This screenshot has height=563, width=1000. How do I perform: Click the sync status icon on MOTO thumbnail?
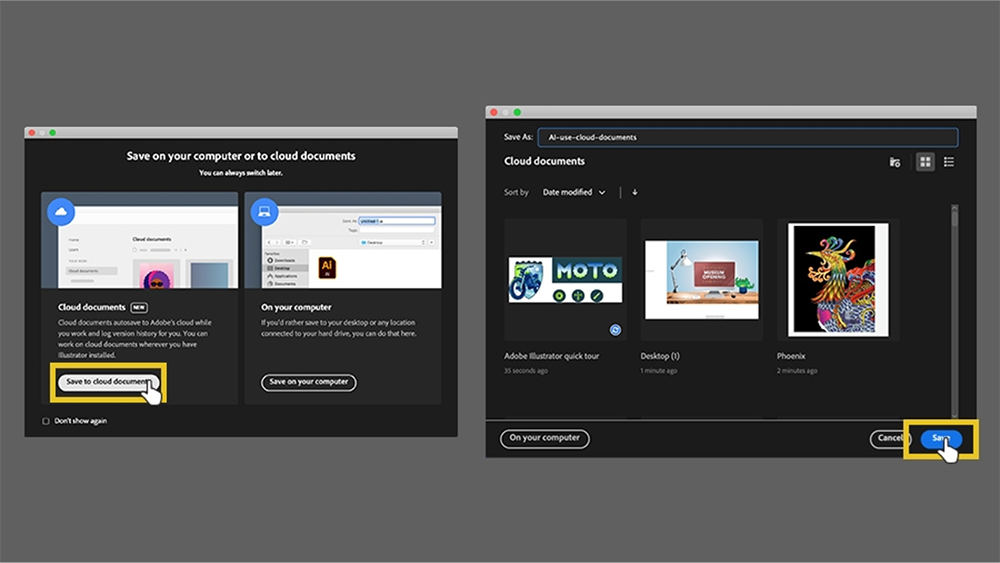click(x=615, y=330)
